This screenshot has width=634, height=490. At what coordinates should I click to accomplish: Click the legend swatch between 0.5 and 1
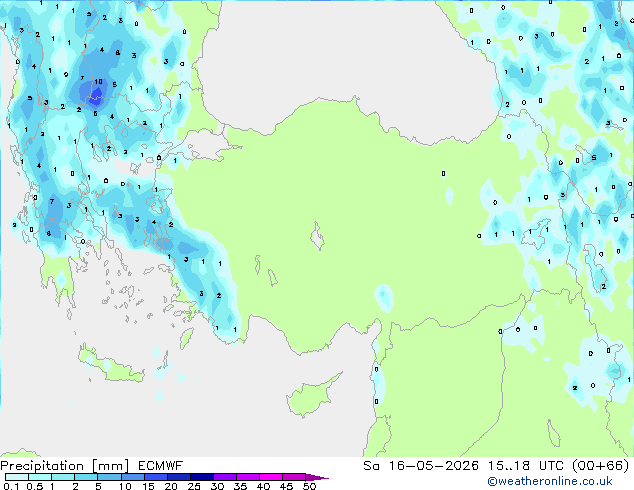40,477
